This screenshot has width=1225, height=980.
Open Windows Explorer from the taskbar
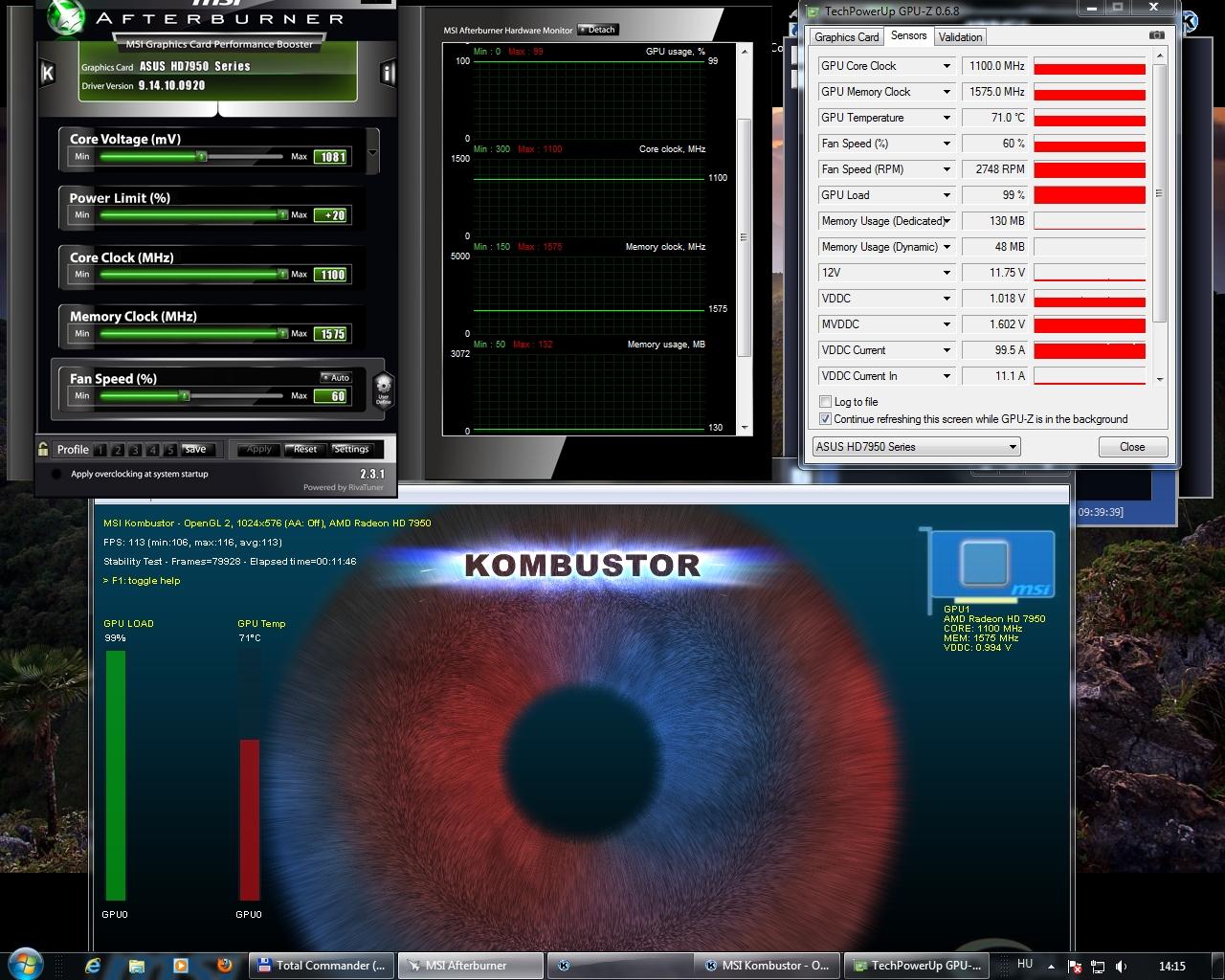pos(137,966)
